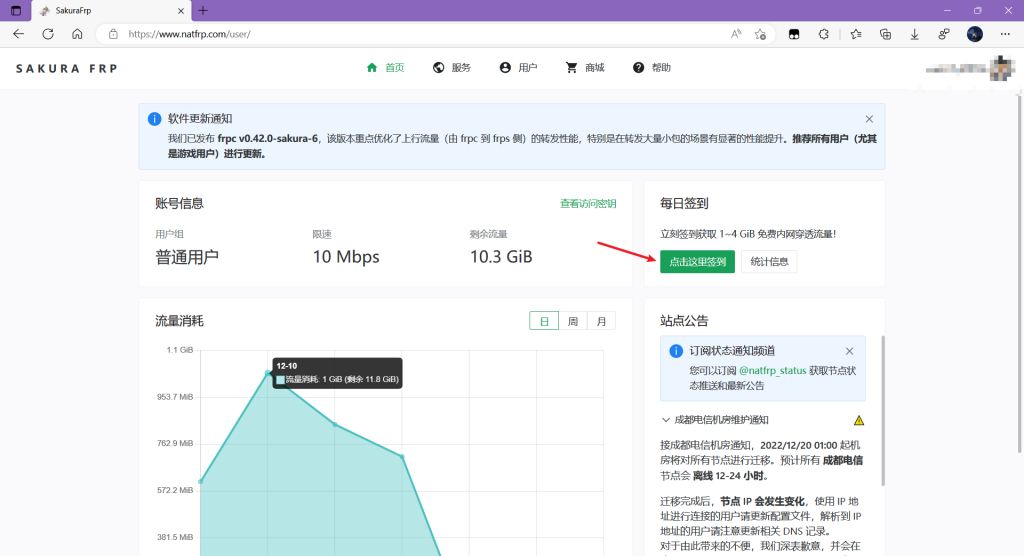The image size is (1024, 556).
Task: Reload the current page
Action: pyautogui.click(x=48, y=34)
